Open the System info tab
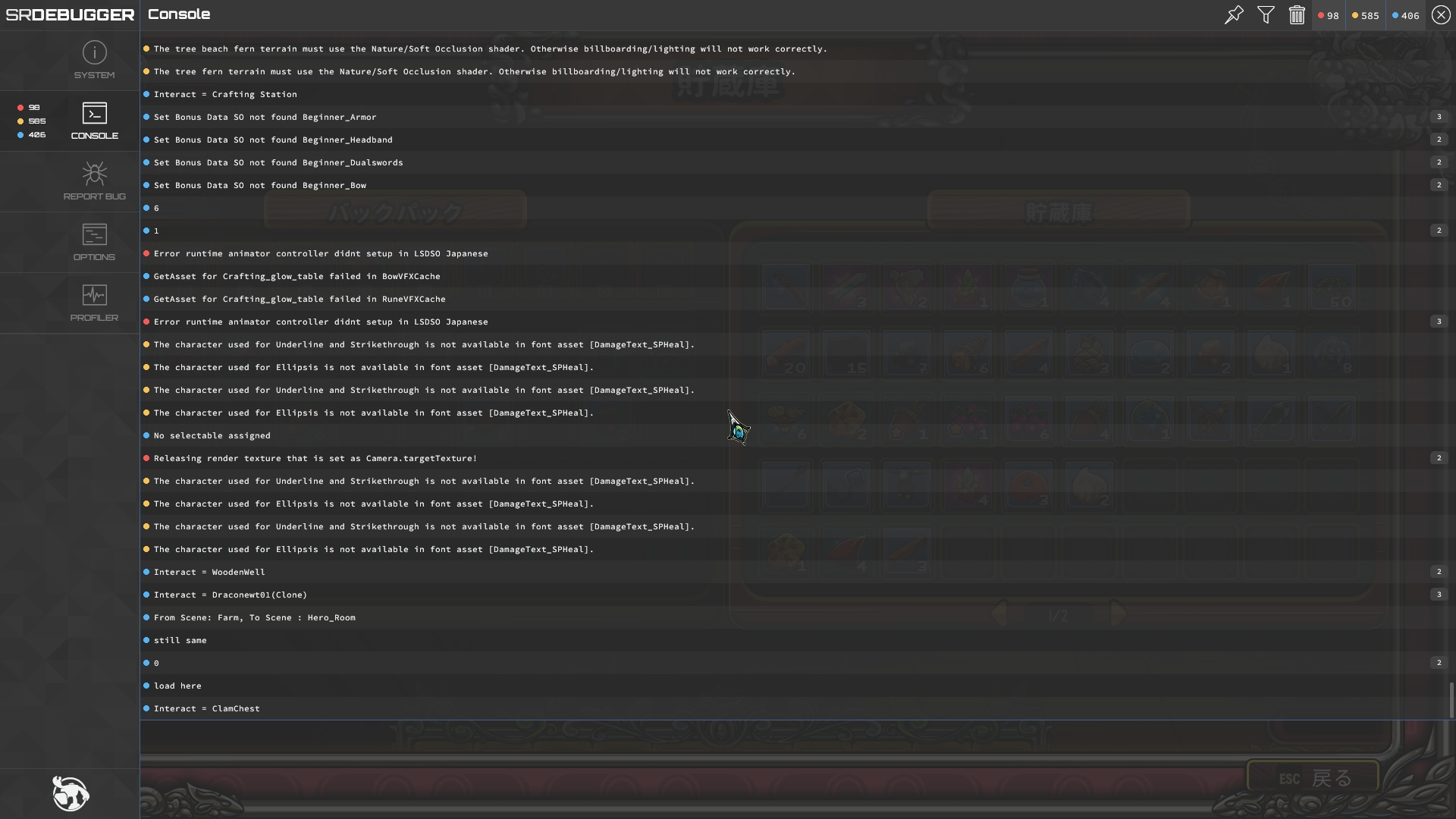1456x819 pixels. pos(94,60)
